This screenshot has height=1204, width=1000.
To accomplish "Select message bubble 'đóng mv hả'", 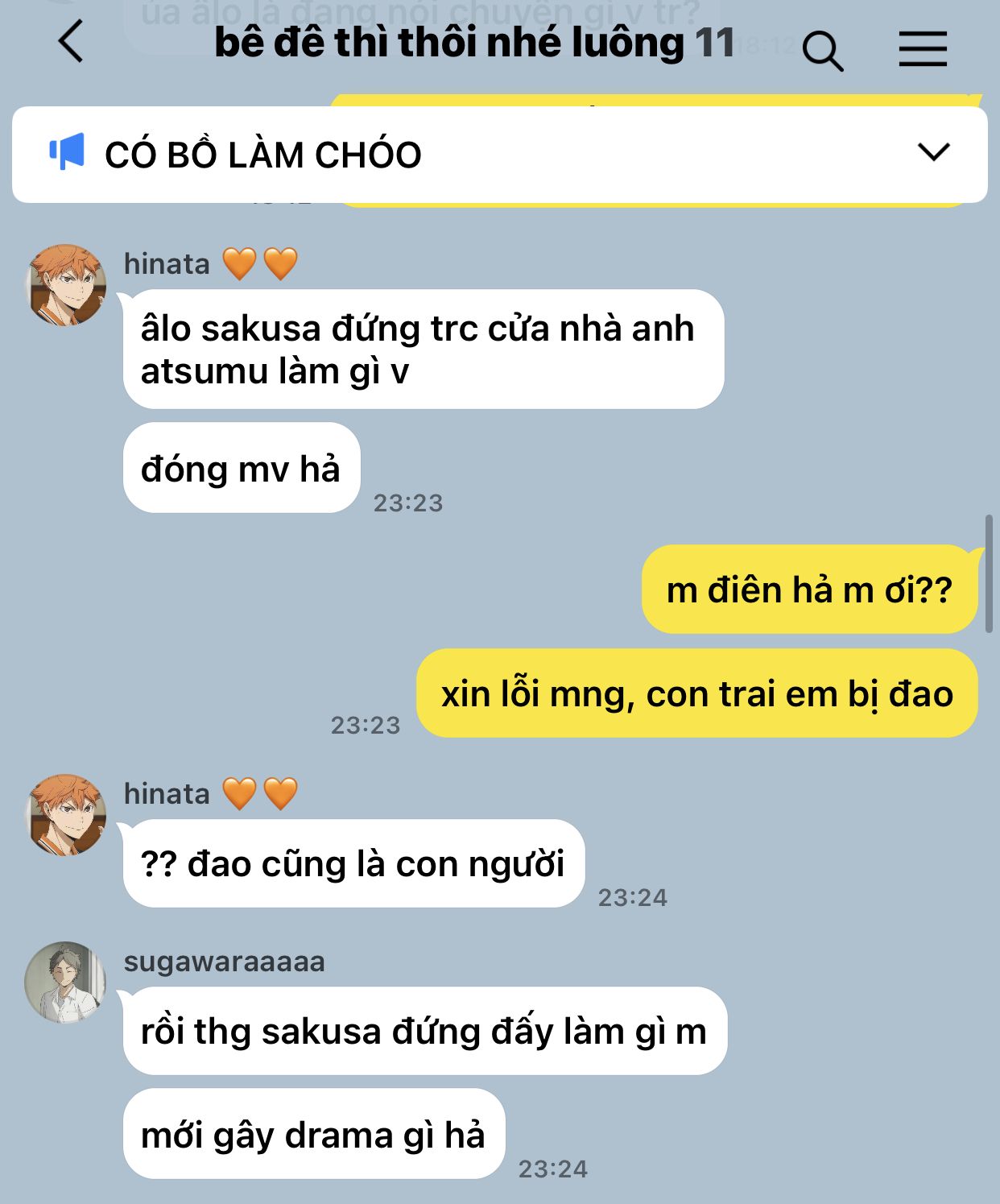I will (242, 468).
